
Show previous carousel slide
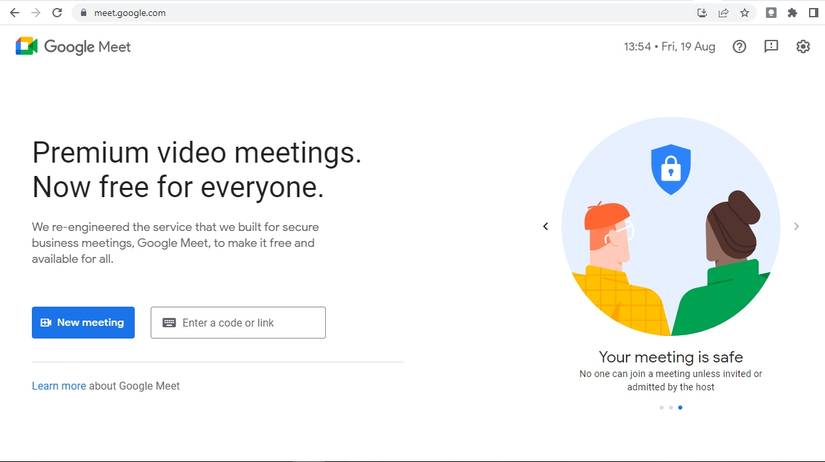pos(546,226)
